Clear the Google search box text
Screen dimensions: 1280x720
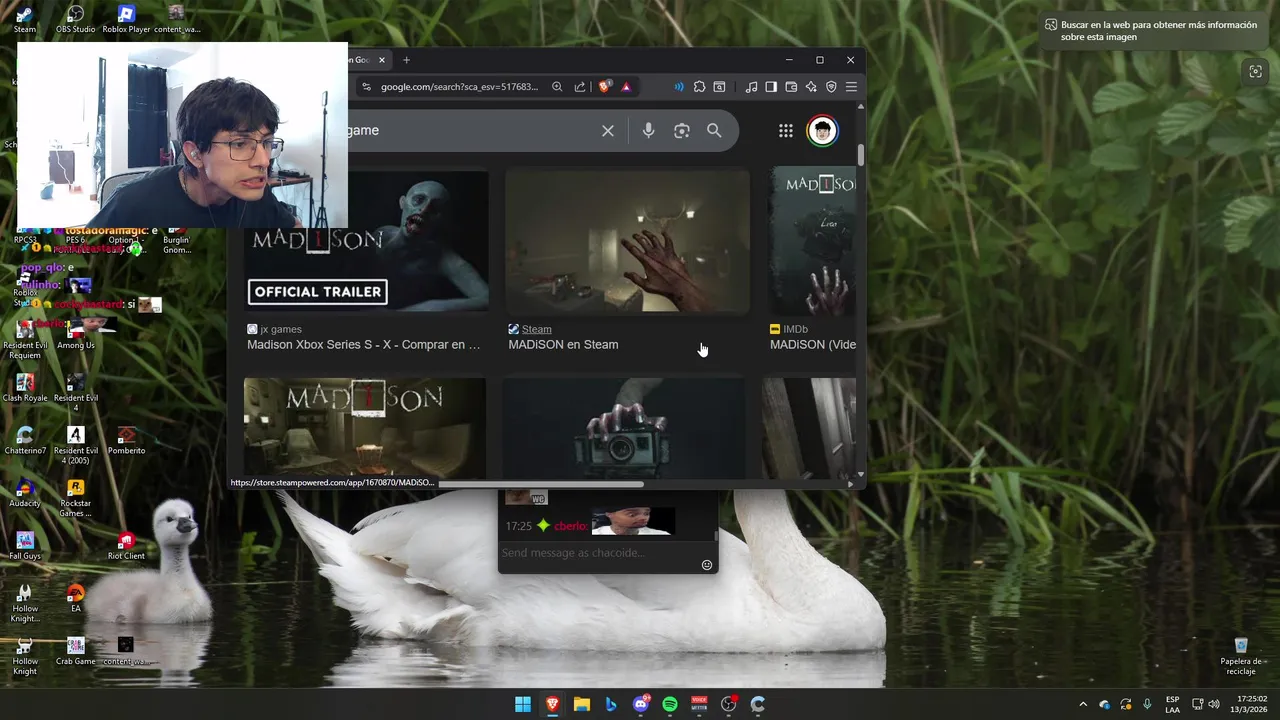607,131
